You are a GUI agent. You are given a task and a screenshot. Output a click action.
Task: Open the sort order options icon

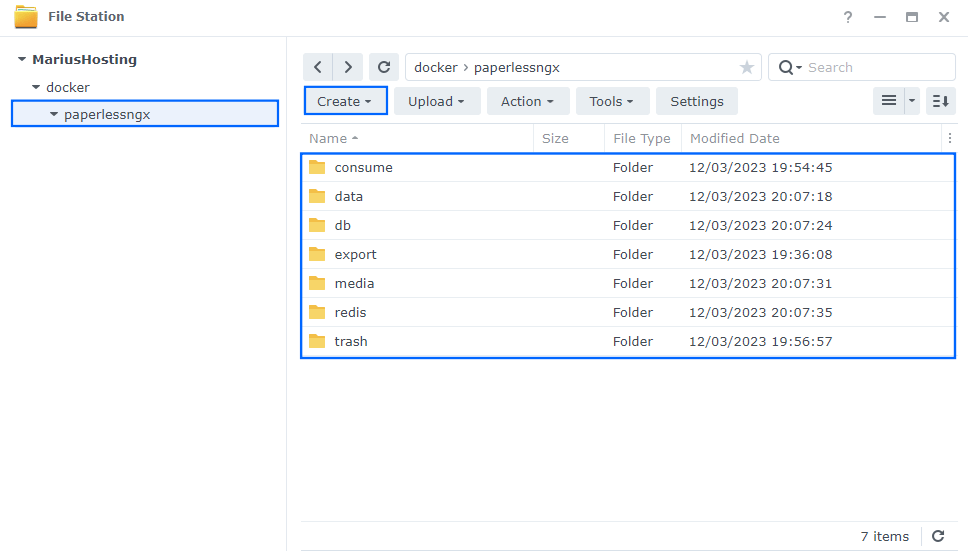coord(941,101)
